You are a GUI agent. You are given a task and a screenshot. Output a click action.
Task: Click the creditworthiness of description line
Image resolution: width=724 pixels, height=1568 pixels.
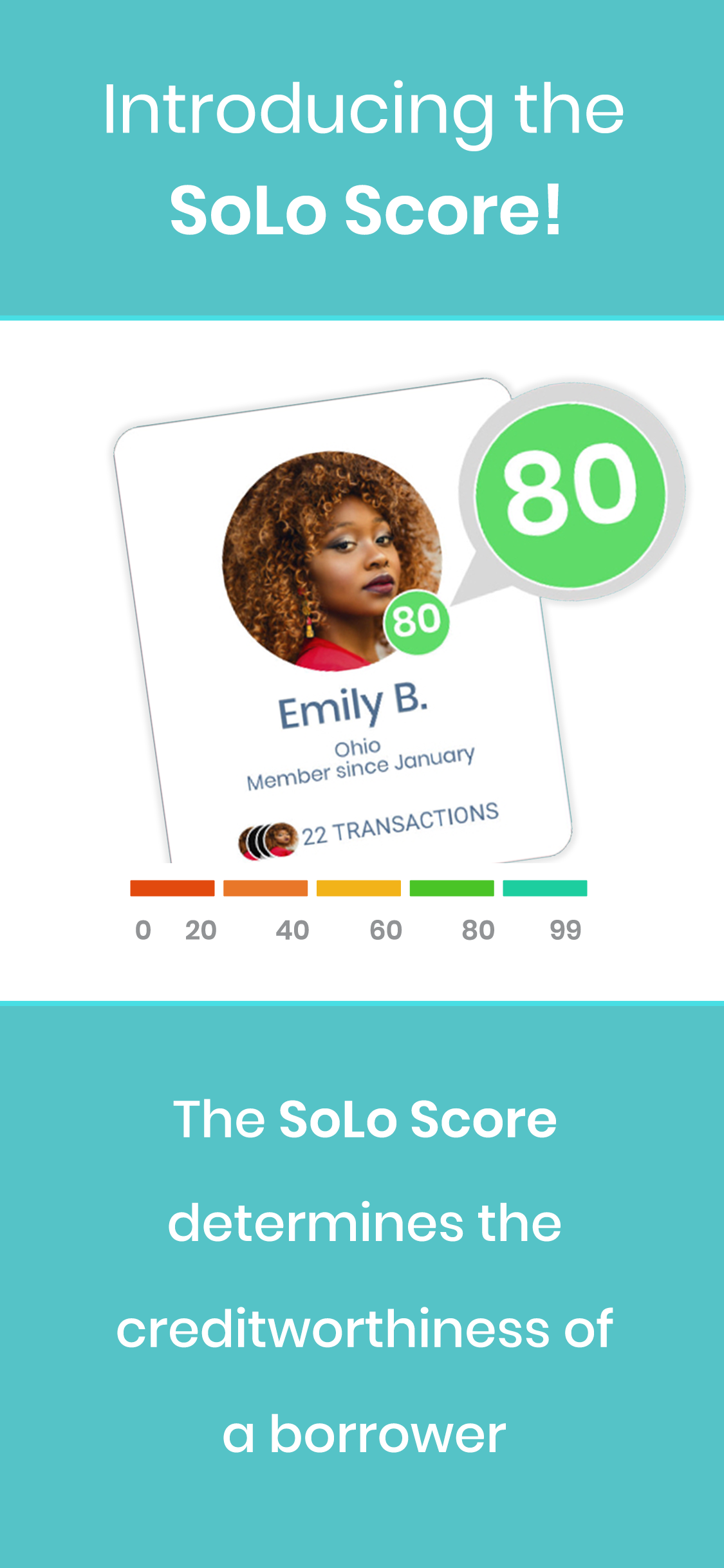[364, 1329]
